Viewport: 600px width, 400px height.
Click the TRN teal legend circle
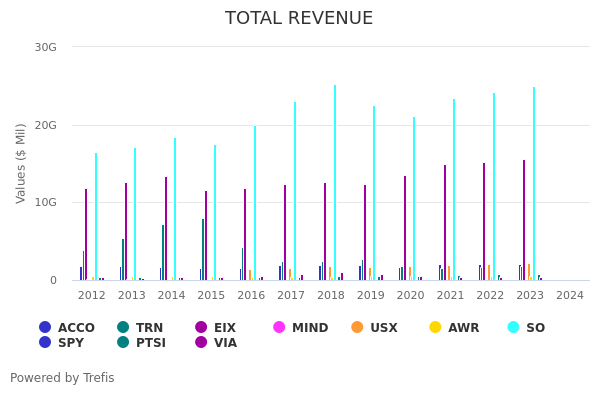tap(123, 327)
